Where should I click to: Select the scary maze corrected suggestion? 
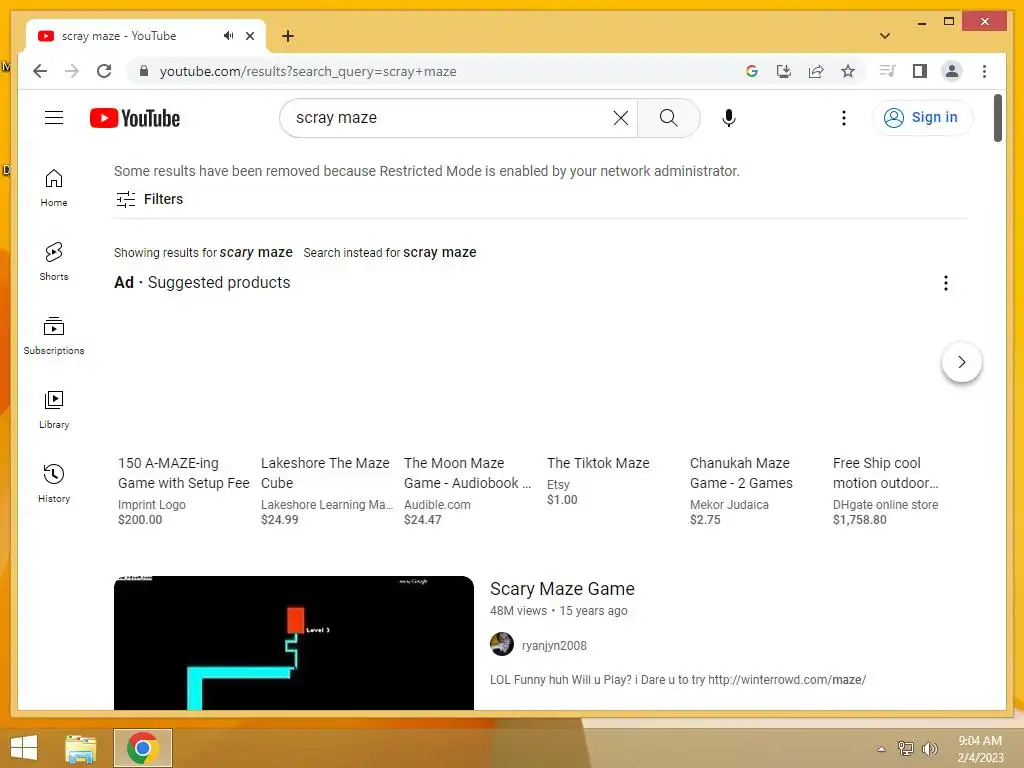coord(256,252)
